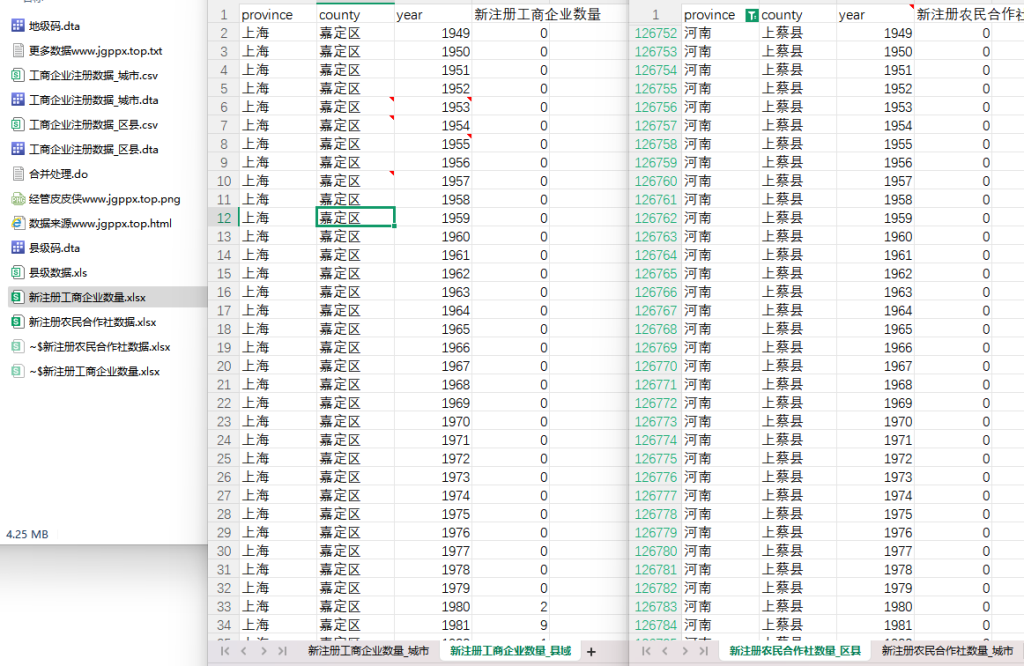Select the 数据来源www.jgppx.top.html browser icon
Image resolution: width=1024 pixels, height=666 pixels.
[x=18, y=223]
